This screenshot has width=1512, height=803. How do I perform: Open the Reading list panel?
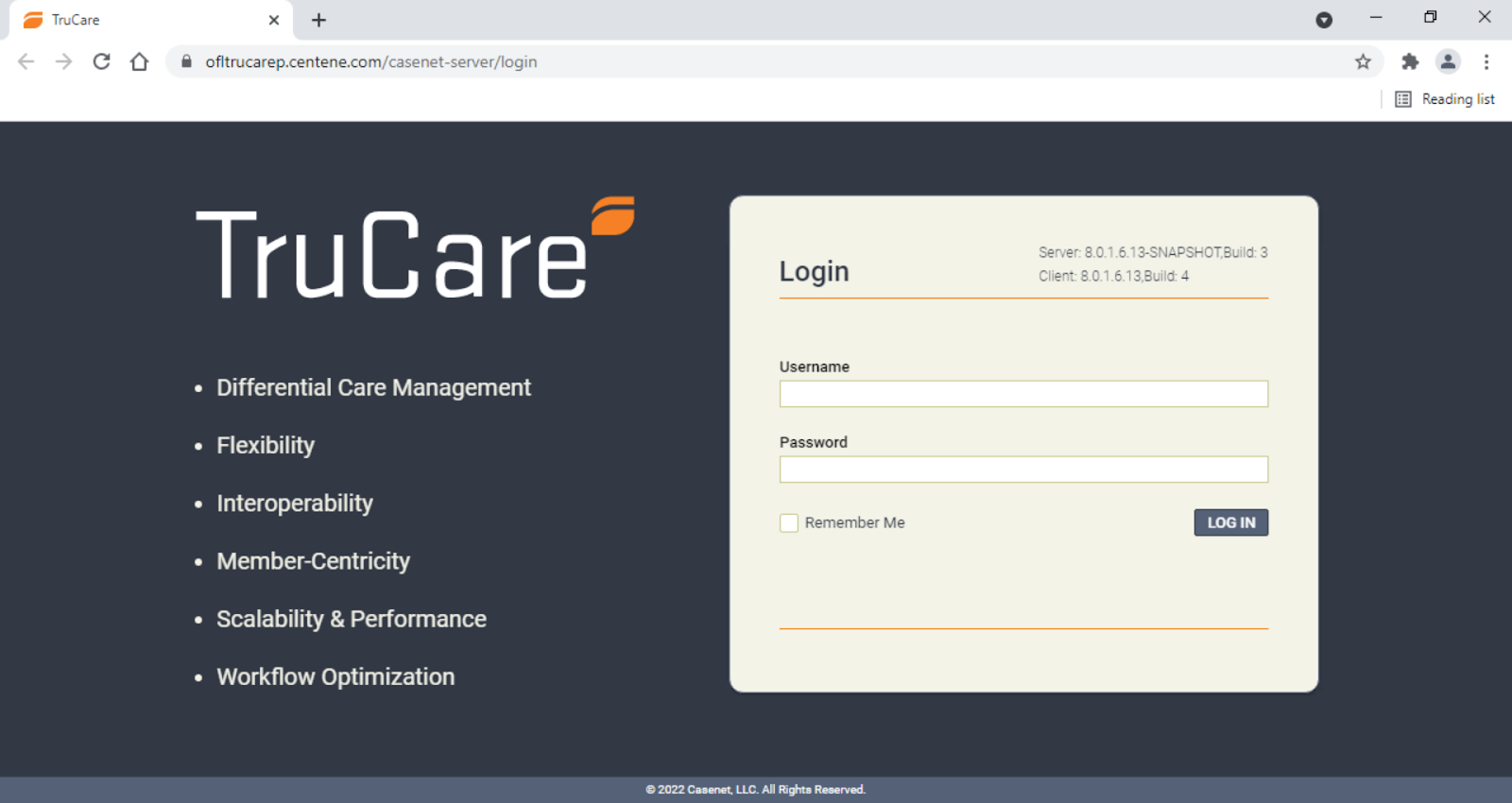tap(1445, 99)
